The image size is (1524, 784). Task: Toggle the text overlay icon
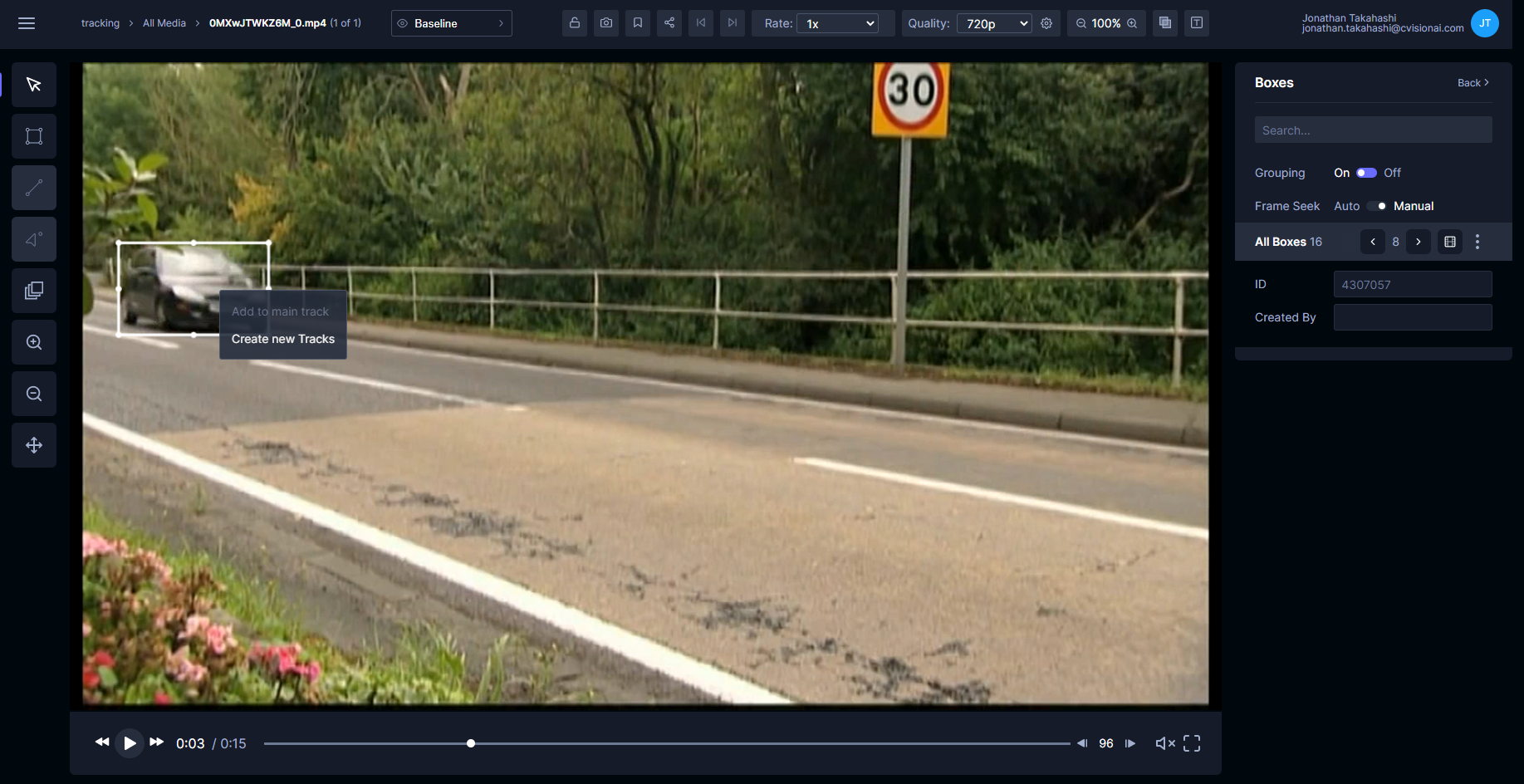[1197, 23]
